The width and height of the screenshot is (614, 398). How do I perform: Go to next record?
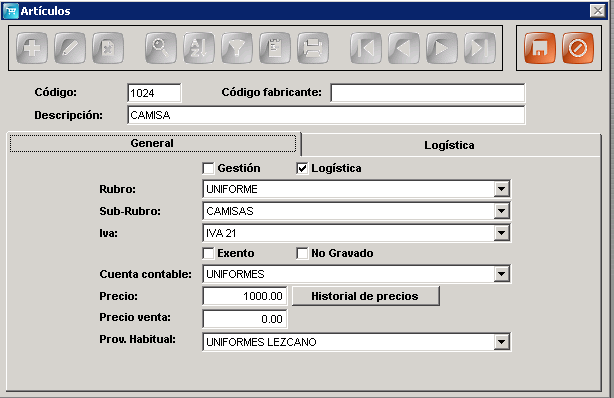(442, 48)
